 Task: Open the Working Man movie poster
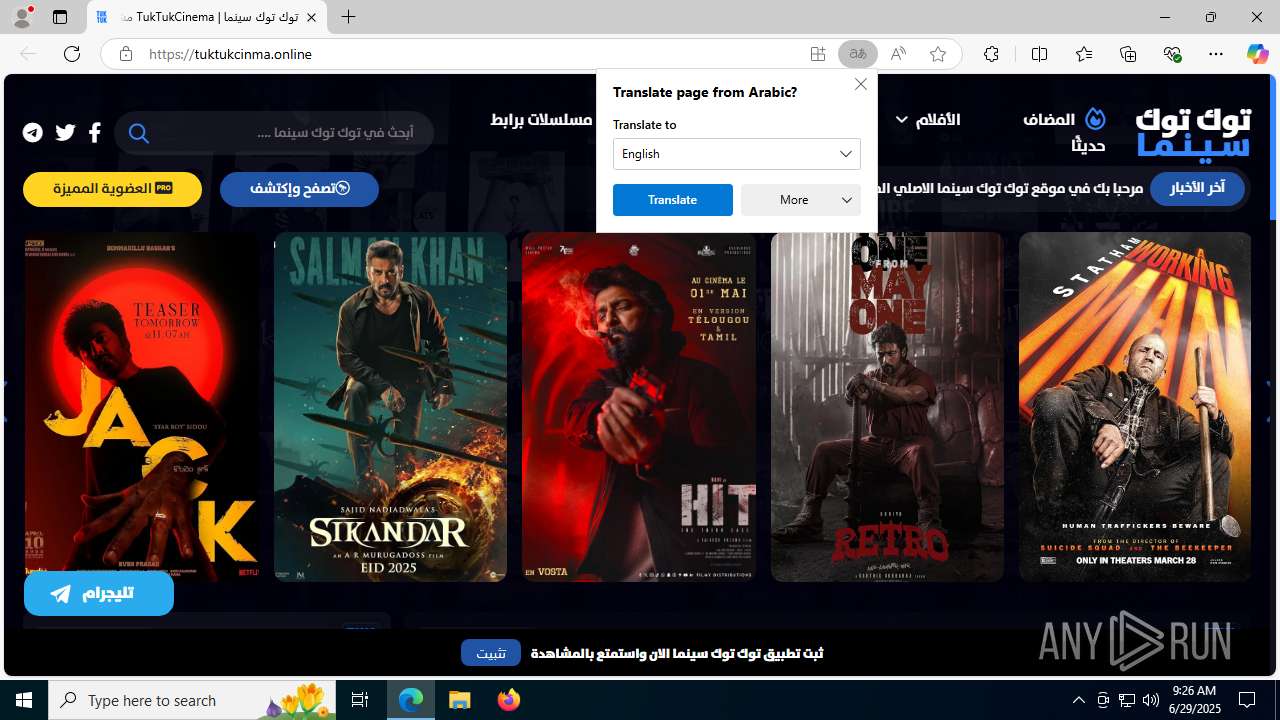click(1135, 407)
